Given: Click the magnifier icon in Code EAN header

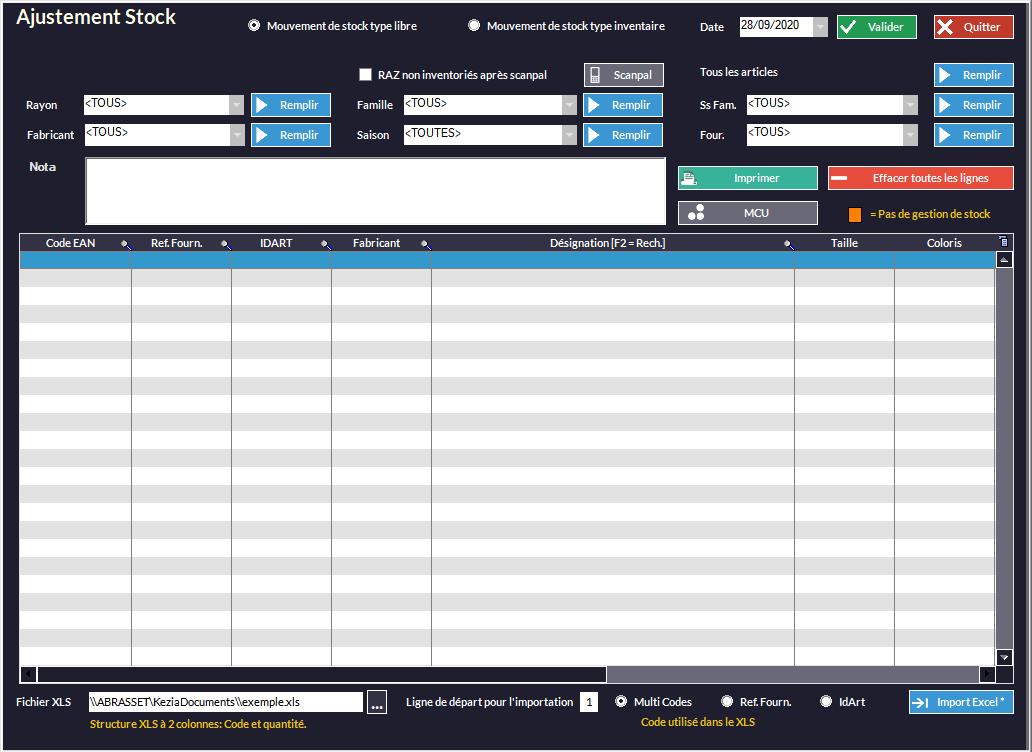Looking at the screenshot, I should click(x=126, y=244).
